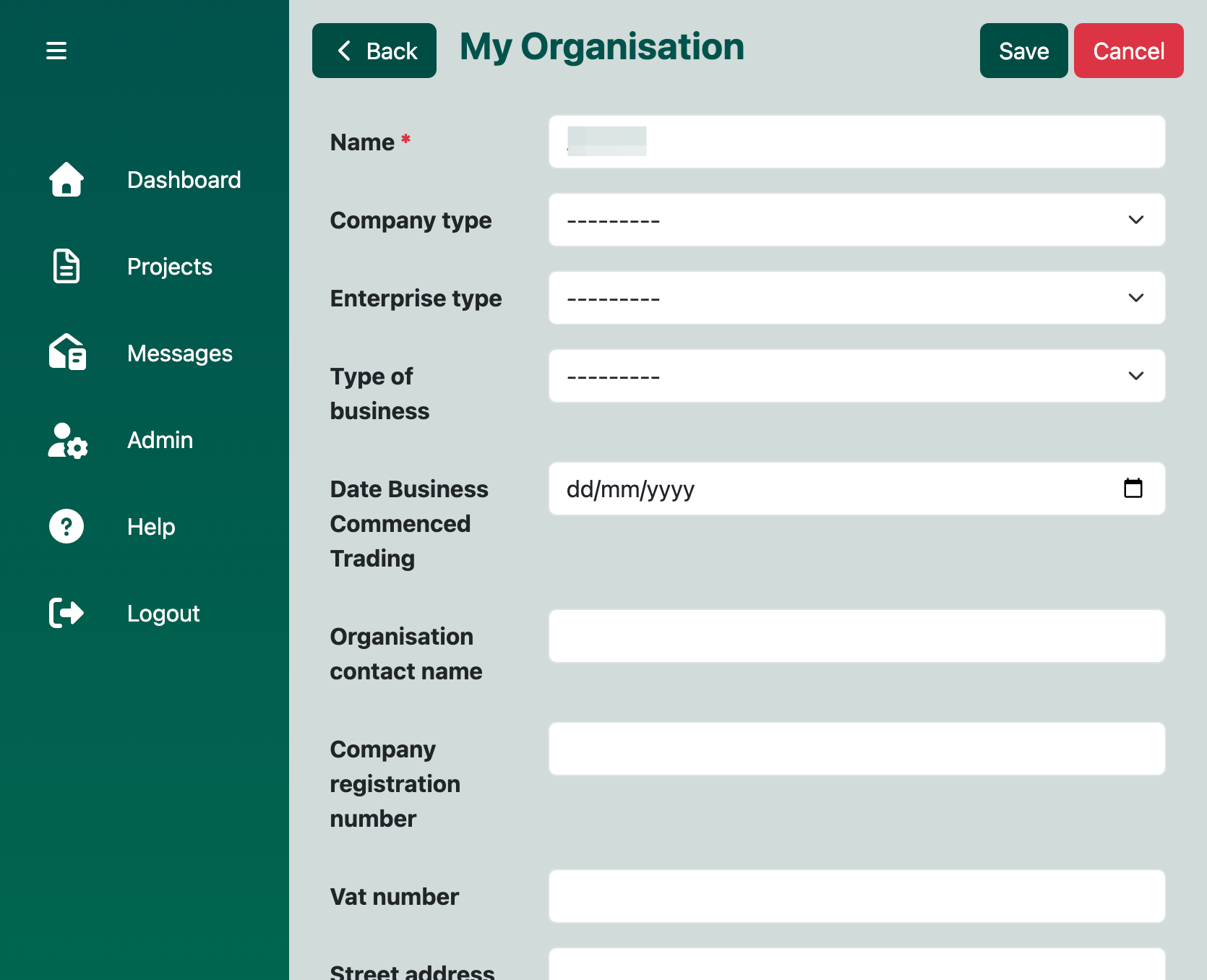Open the Enterprise type dropdown
The width and height of the screenshot is (1207, 980).
pyautogui.click(x=857, y=298)
